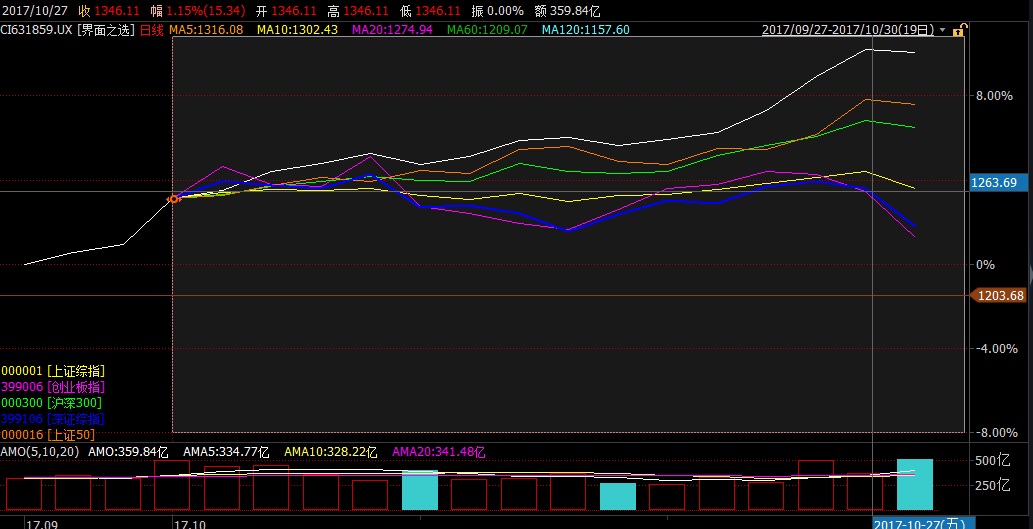Click the unlock padlock icon
The height and width of the screenshot is (529, 1033).
pyautogui.click(x=958, y=31)
